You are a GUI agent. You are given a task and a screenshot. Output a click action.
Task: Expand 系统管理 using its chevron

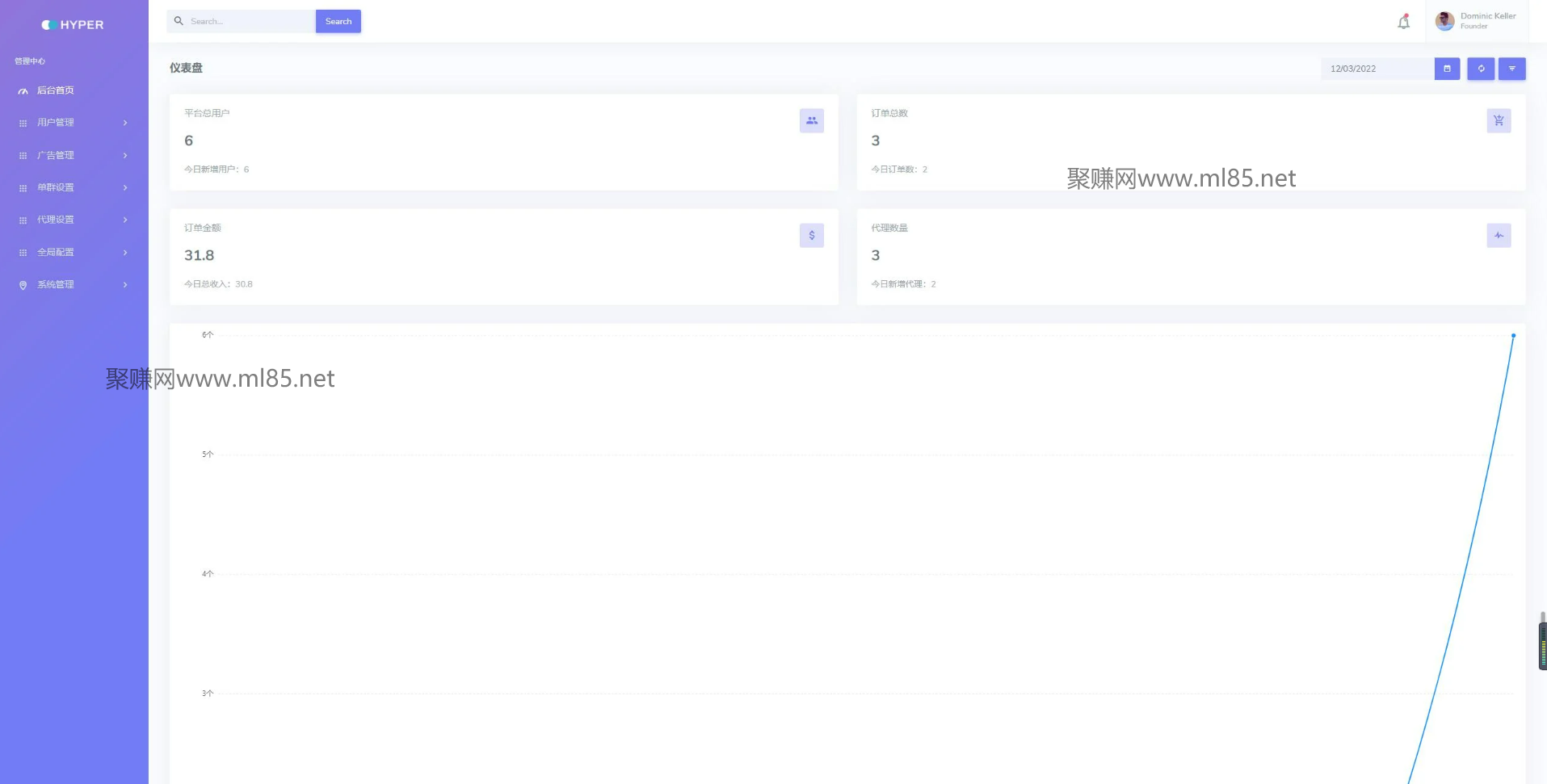pos(125,284)
